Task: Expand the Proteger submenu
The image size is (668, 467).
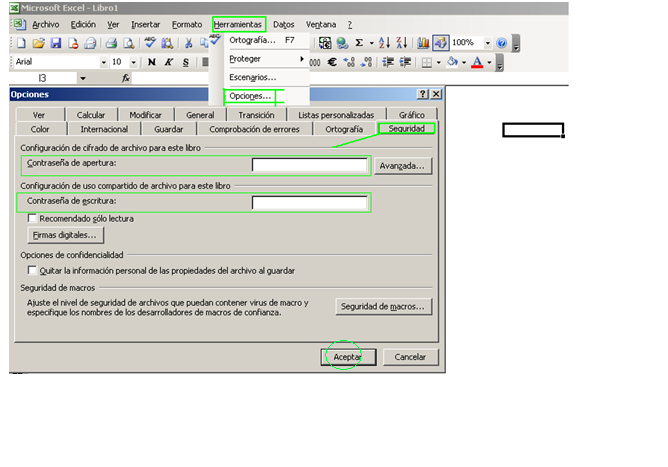Action: coord(266,59)
